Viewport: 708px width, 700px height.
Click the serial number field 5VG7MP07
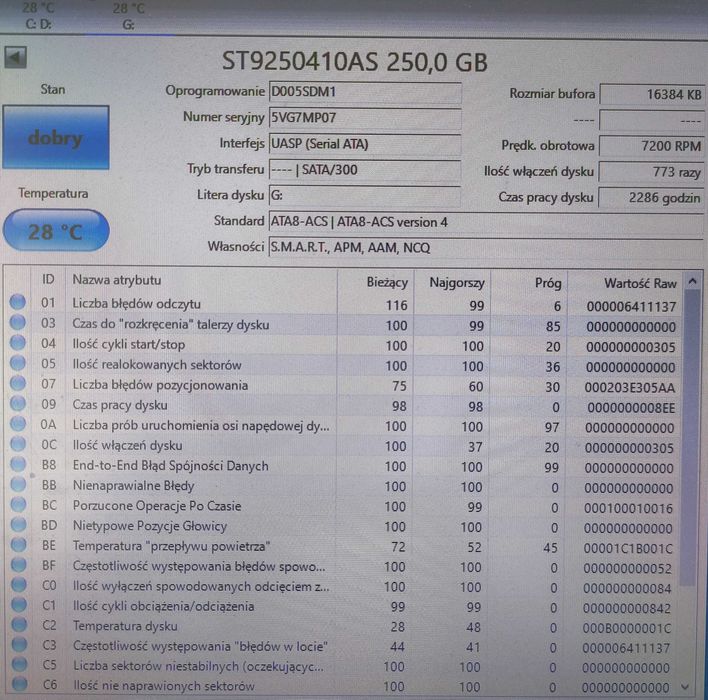click(365, 118)
